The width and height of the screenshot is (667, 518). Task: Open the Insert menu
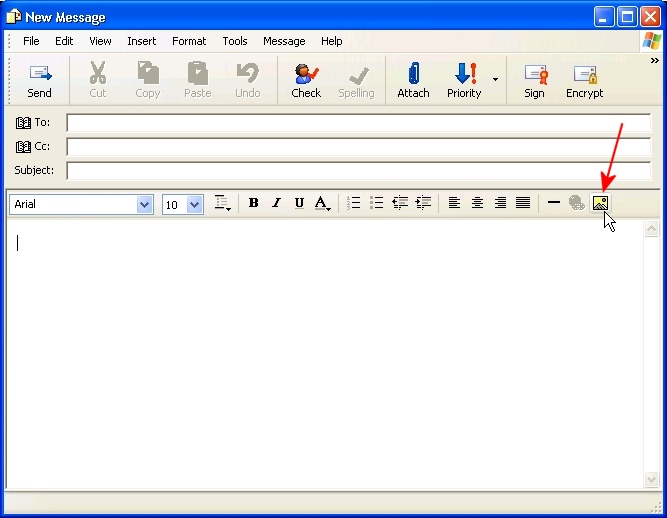pos(142,41)
